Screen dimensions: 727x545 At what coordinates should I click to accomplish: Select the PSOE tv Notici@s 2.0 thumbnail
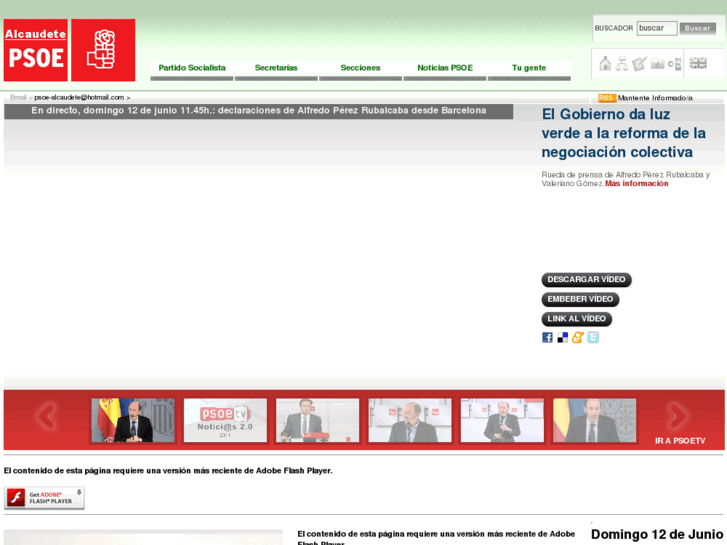point(225,420)
